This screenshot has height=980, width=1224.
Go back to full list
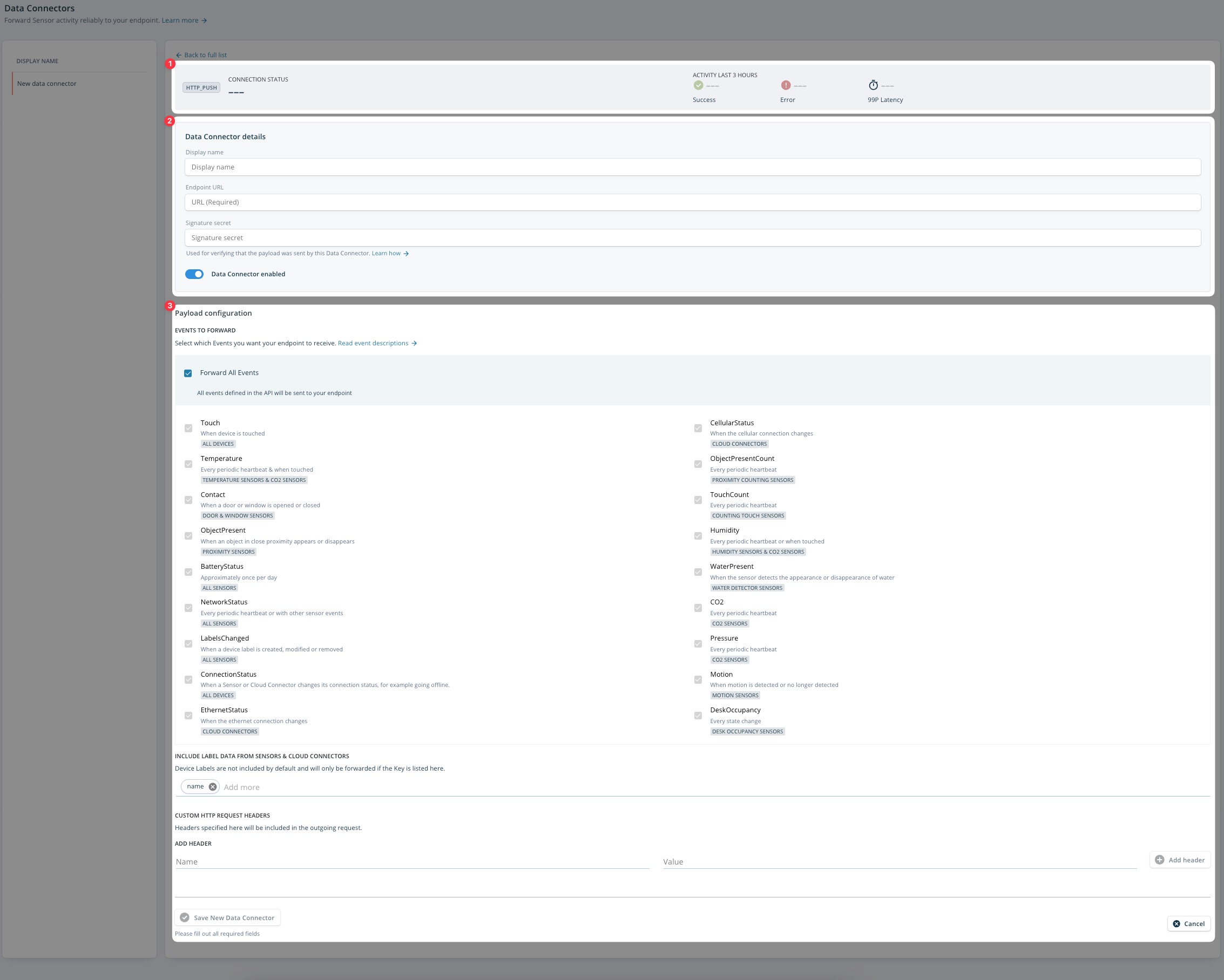click(x=201, y=55)
